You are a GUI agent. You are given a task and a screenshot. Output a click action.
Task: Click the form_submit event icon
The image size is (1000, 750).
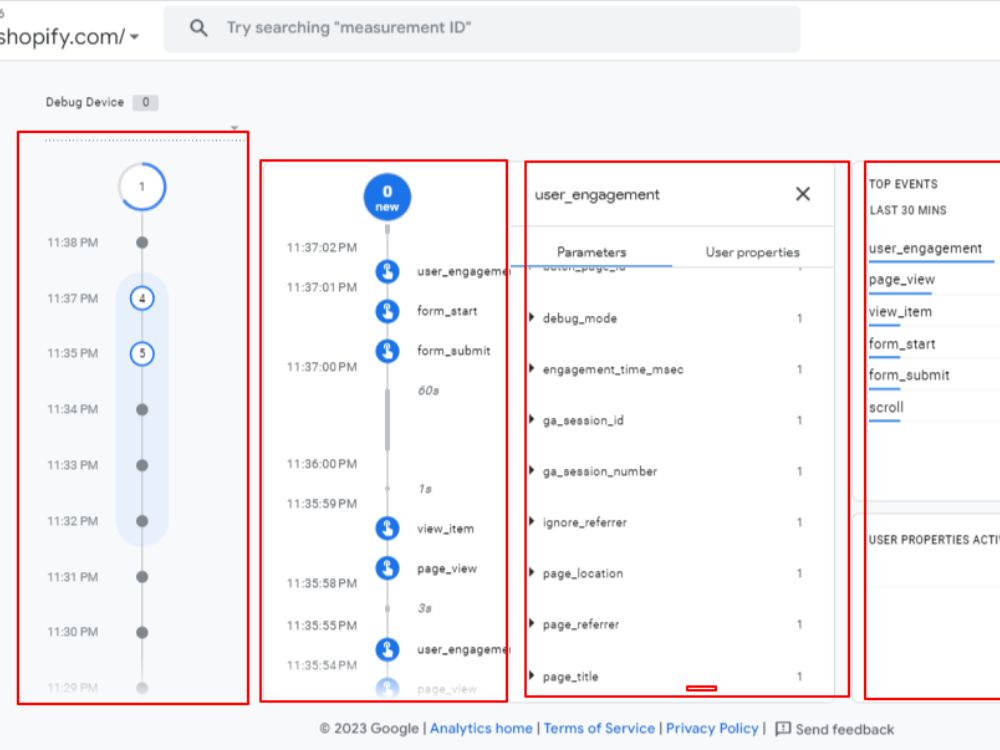coord(387,351)
